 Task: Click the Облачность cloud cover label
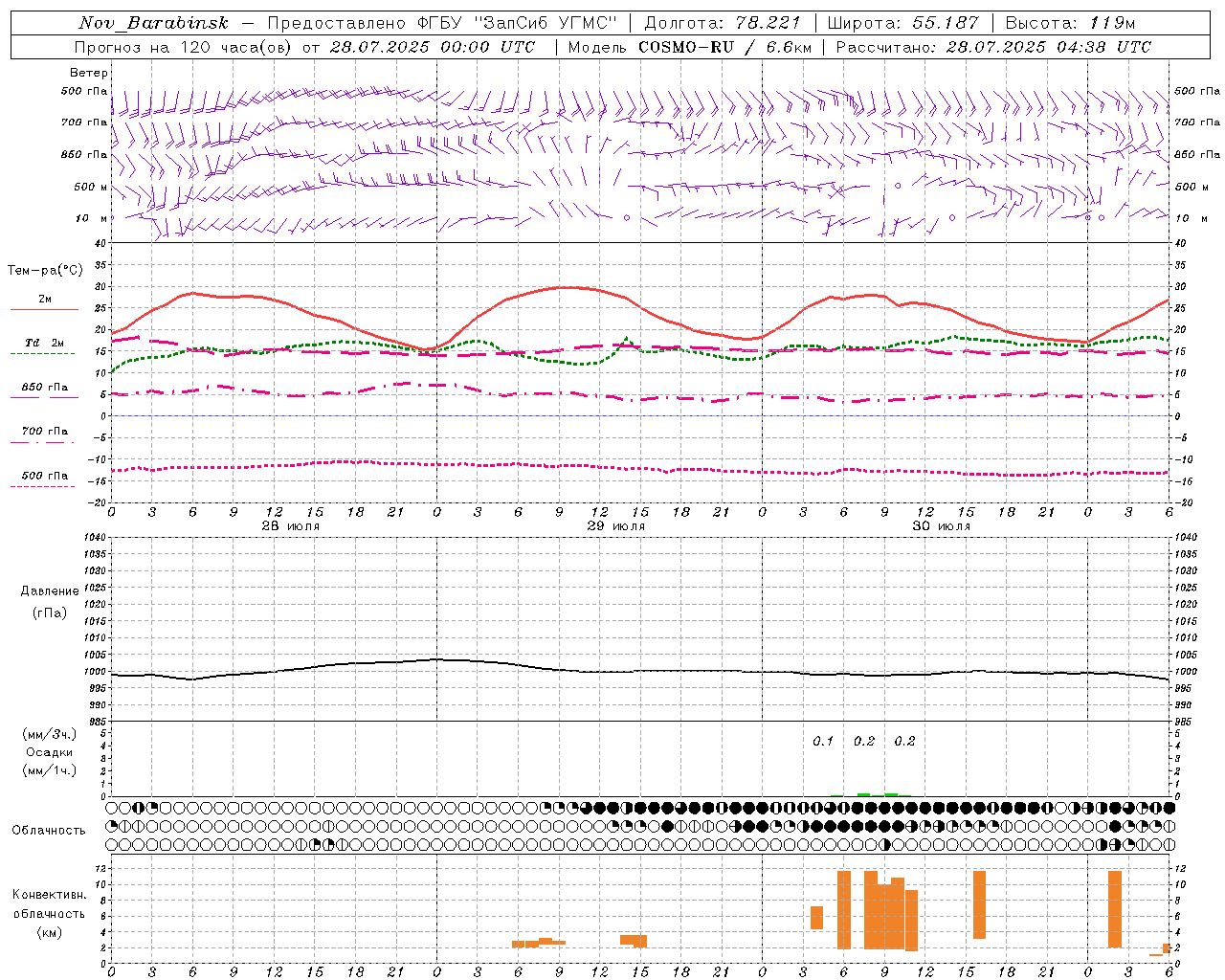49,830
